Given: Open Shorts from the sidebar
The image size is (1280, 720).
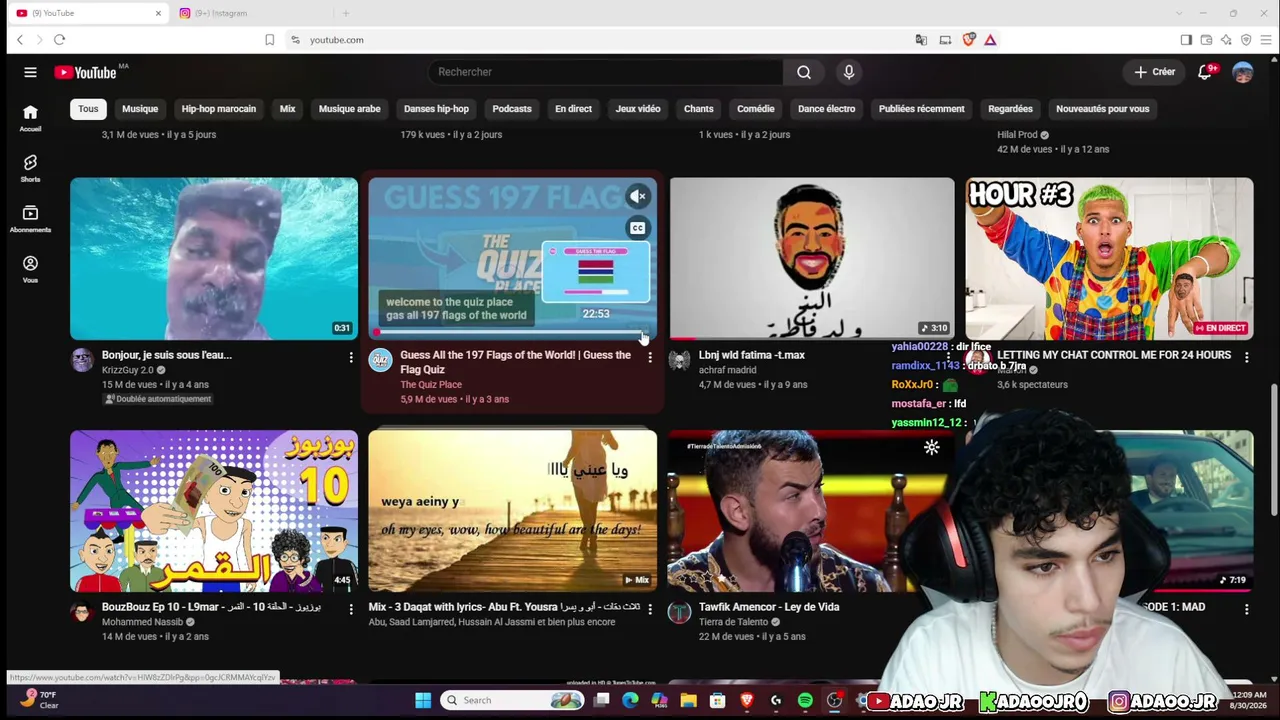Looking at the screenshot, I should [x=30, y=168].
